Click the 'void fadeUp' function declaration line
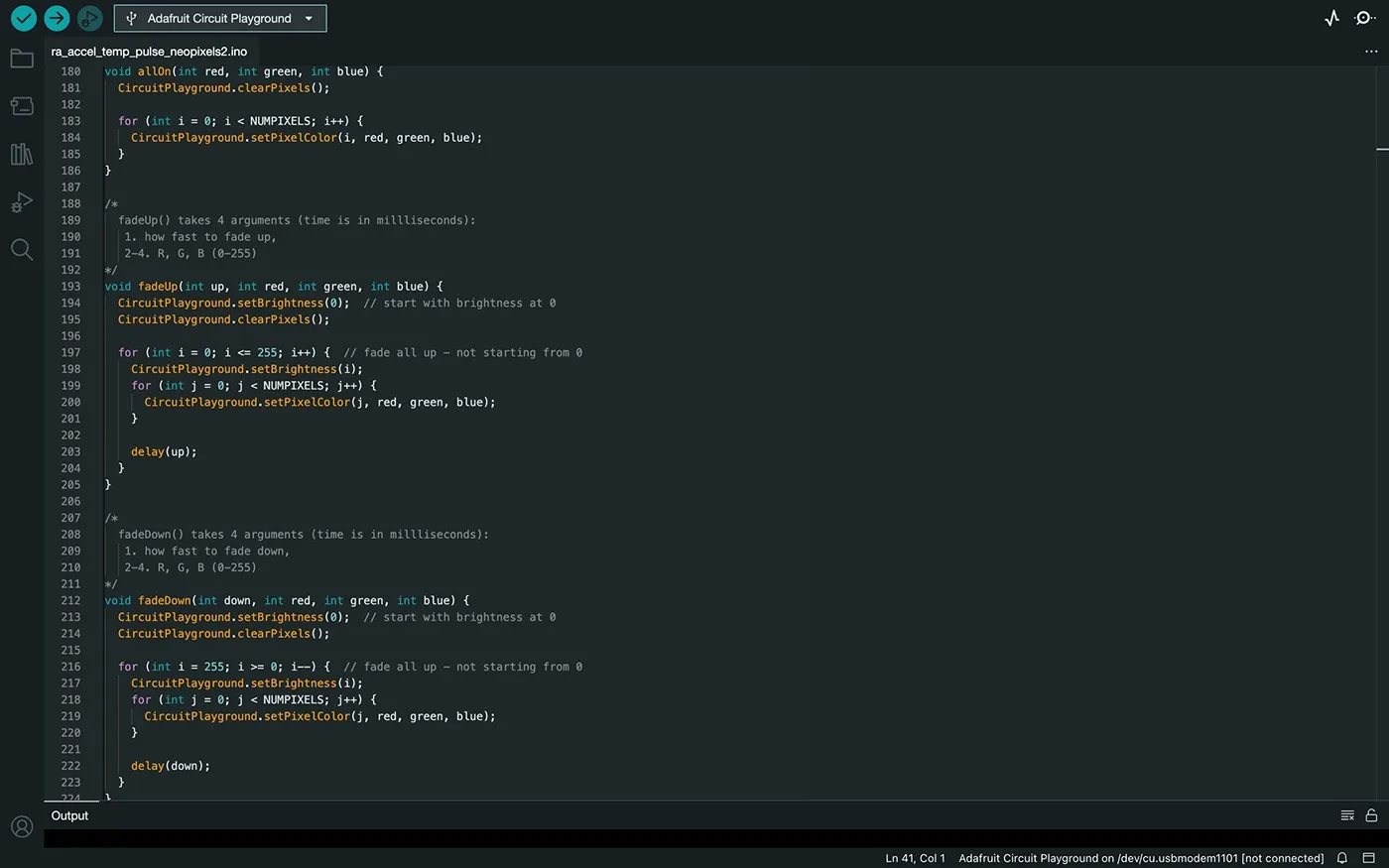Viewport: 1389px width, 868px height. tap(274, 287)
